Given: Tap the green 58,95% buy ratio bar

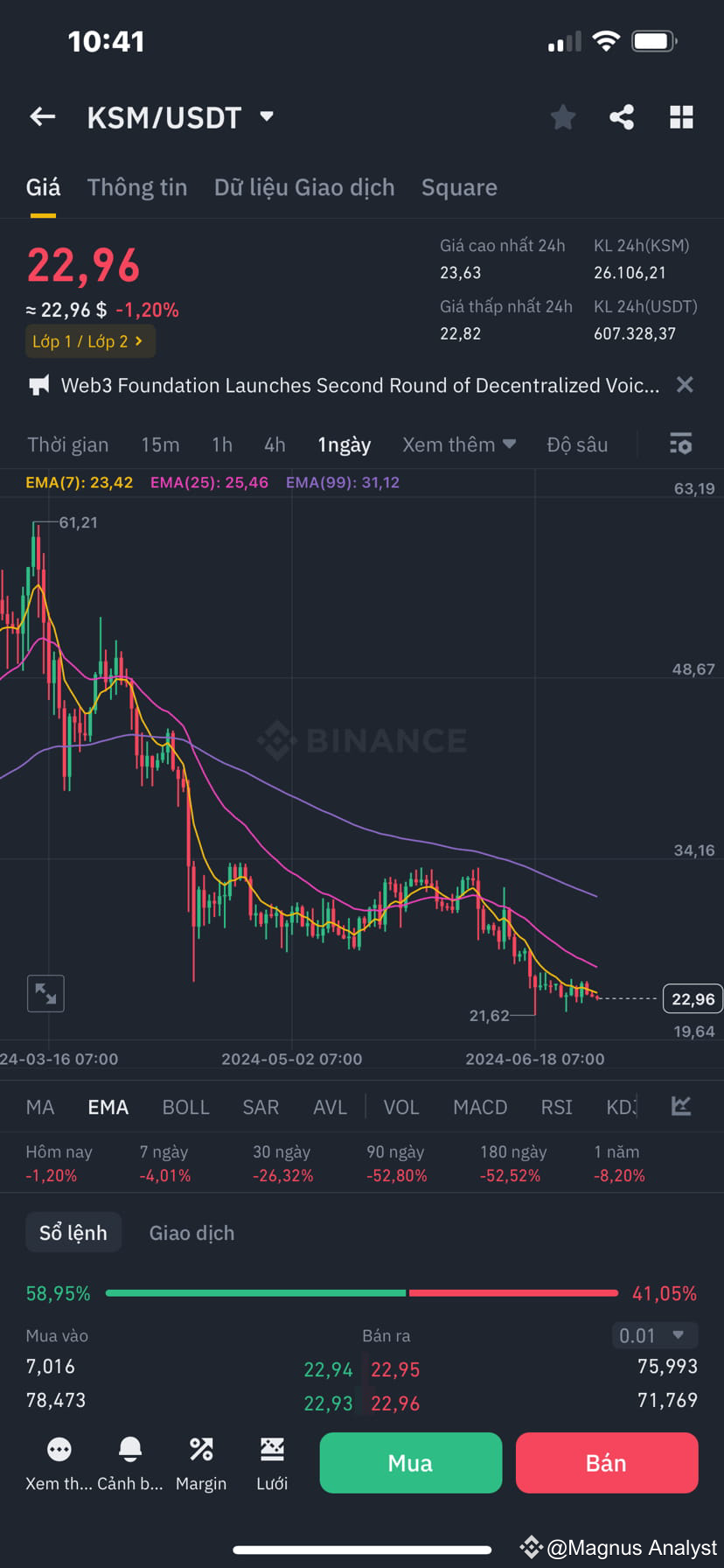Looking at the screenshot, I should (x=255, y=1292).
